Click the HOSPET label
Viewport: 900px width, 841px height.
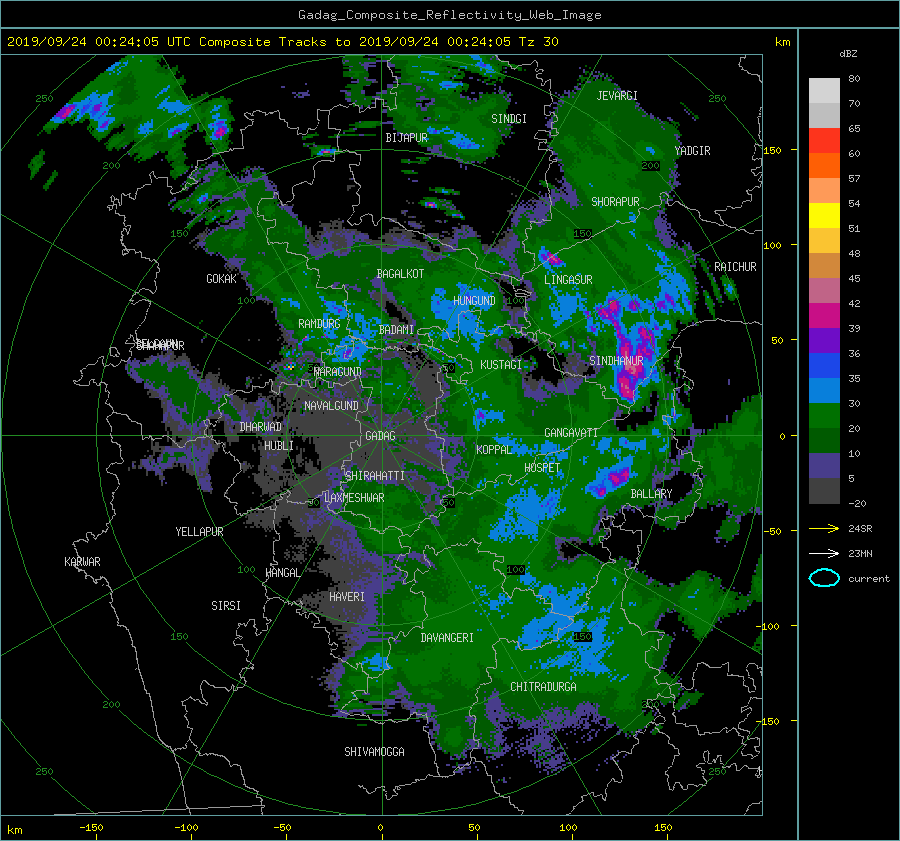(x=542, y=468)
